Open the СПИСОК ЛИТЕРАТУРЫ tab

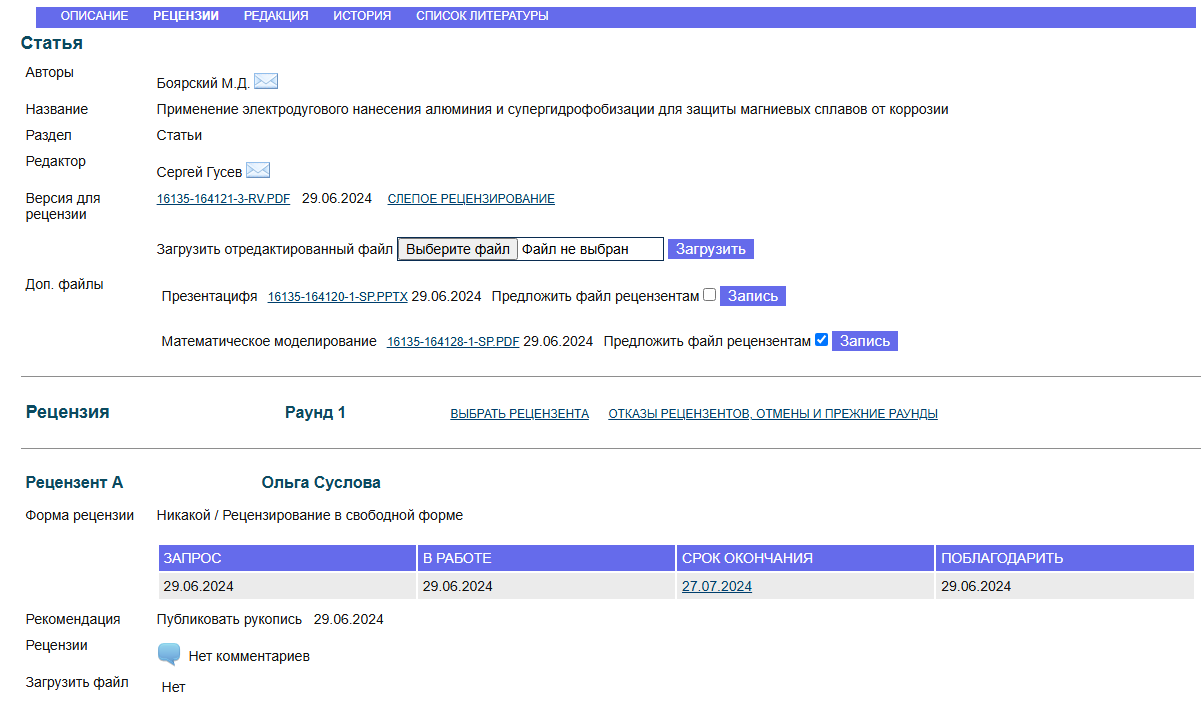(x=482, y=16)
